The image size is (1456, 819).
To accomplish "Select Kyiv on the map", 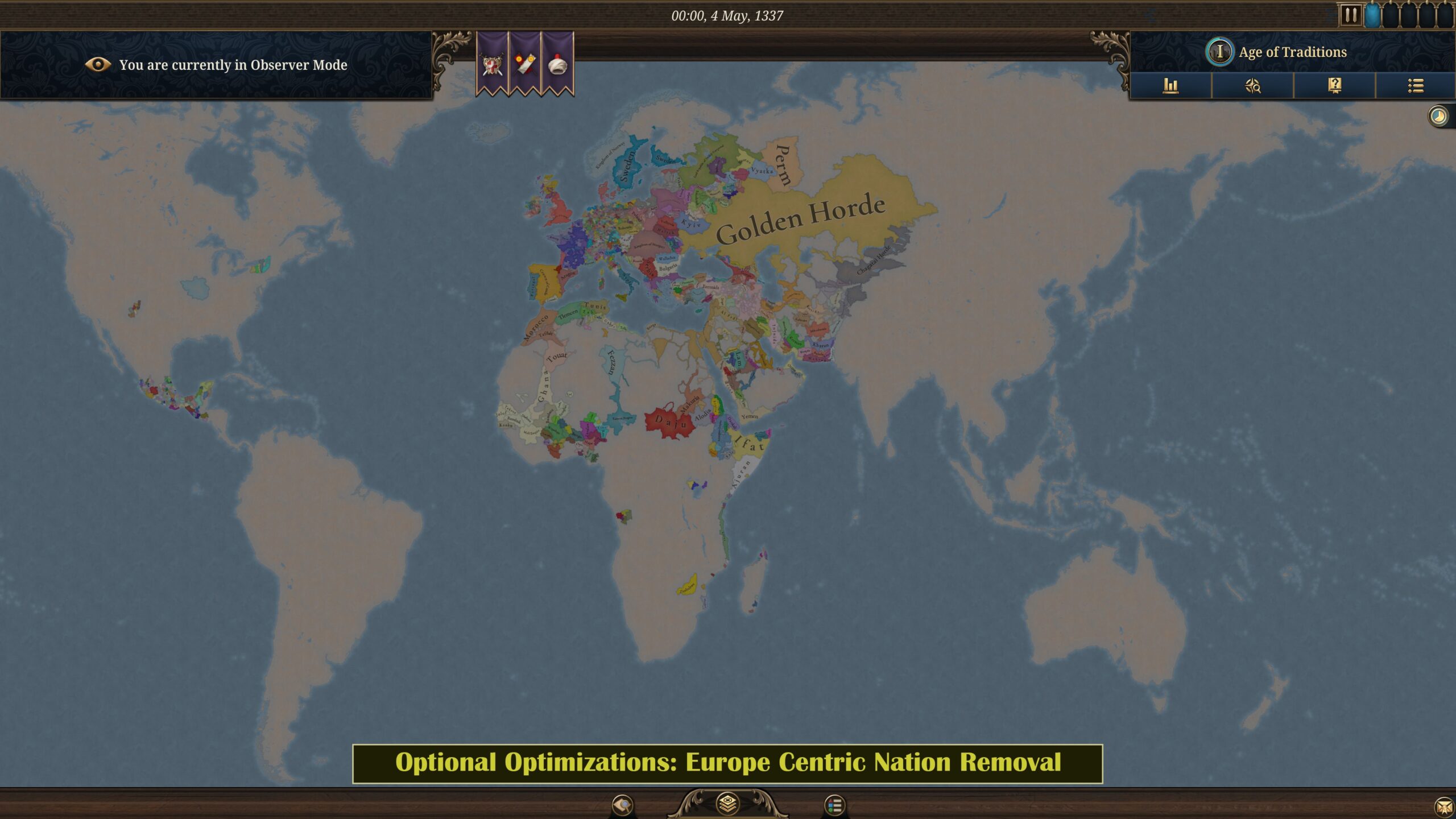I will coord(690,224).
